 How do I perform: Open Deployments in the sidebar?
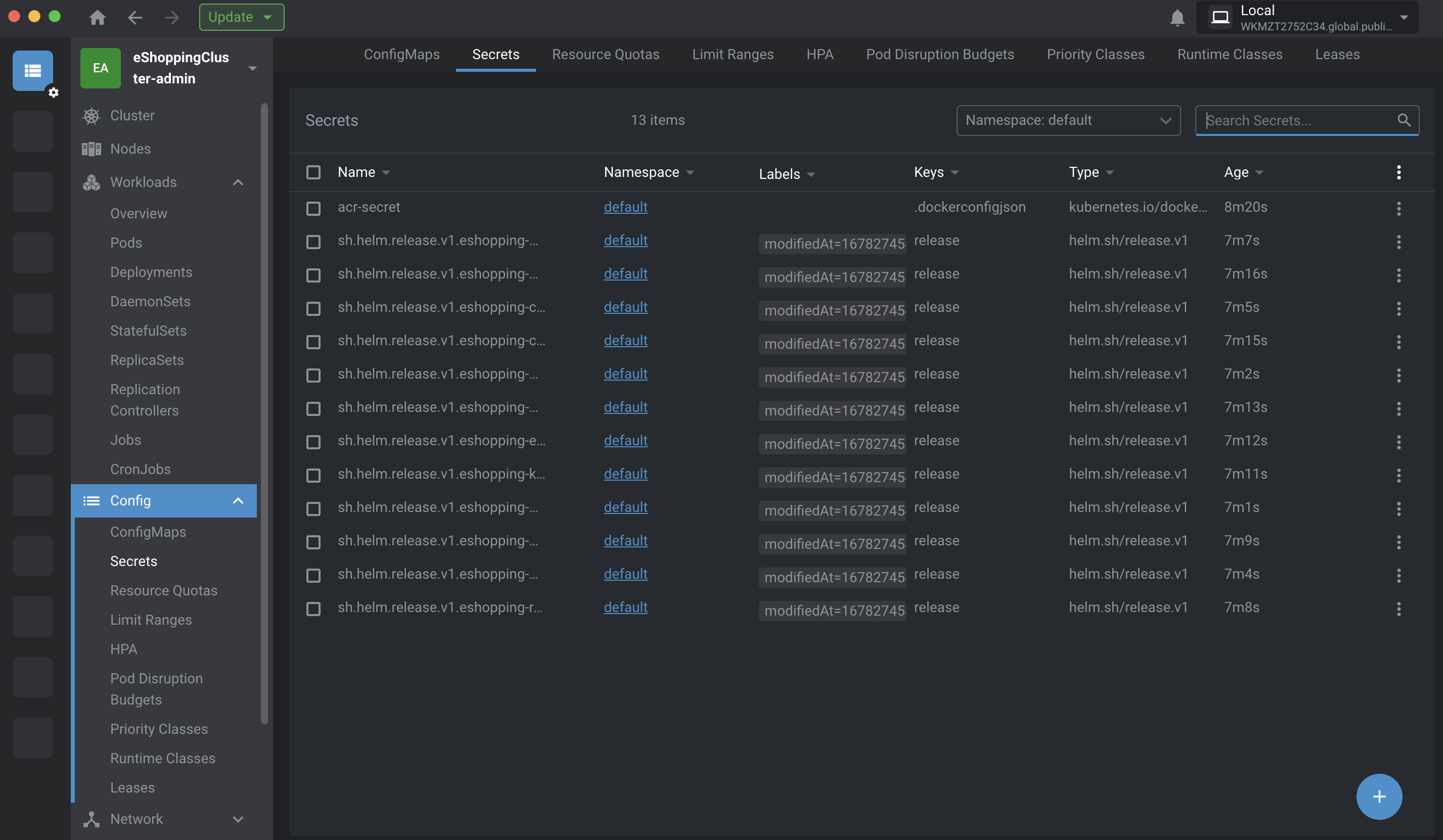(x=151, y=272)
